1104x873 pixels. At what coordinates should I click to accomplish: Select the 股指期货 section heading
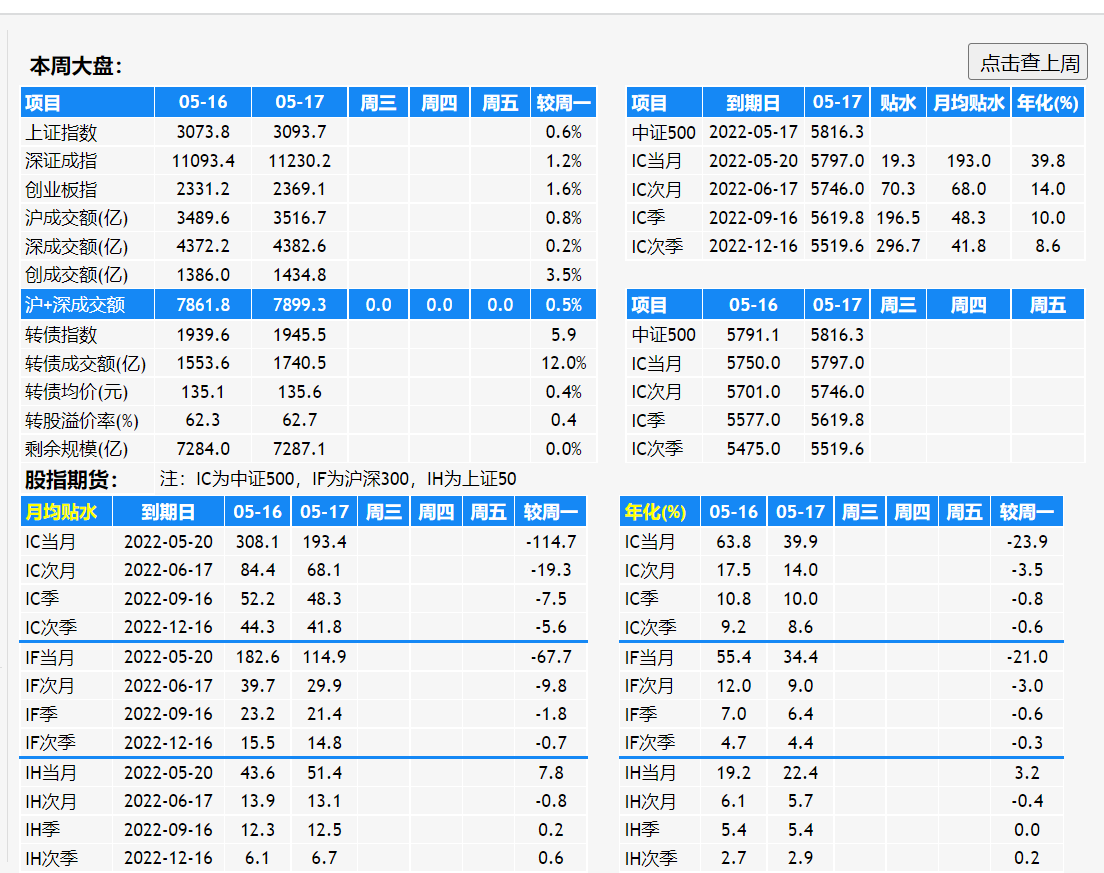[x=71, y=480]
